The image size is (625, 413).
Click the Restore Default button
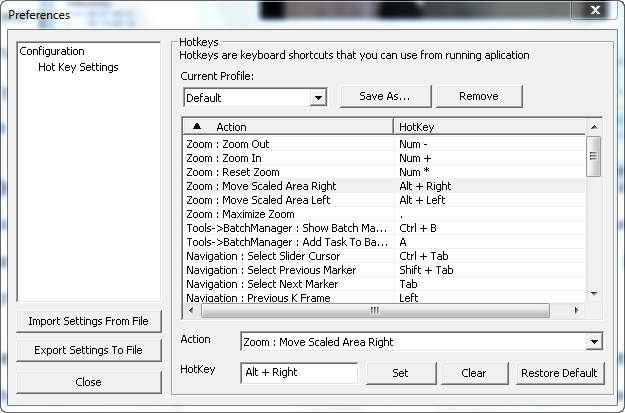click(x=559, y=373)
